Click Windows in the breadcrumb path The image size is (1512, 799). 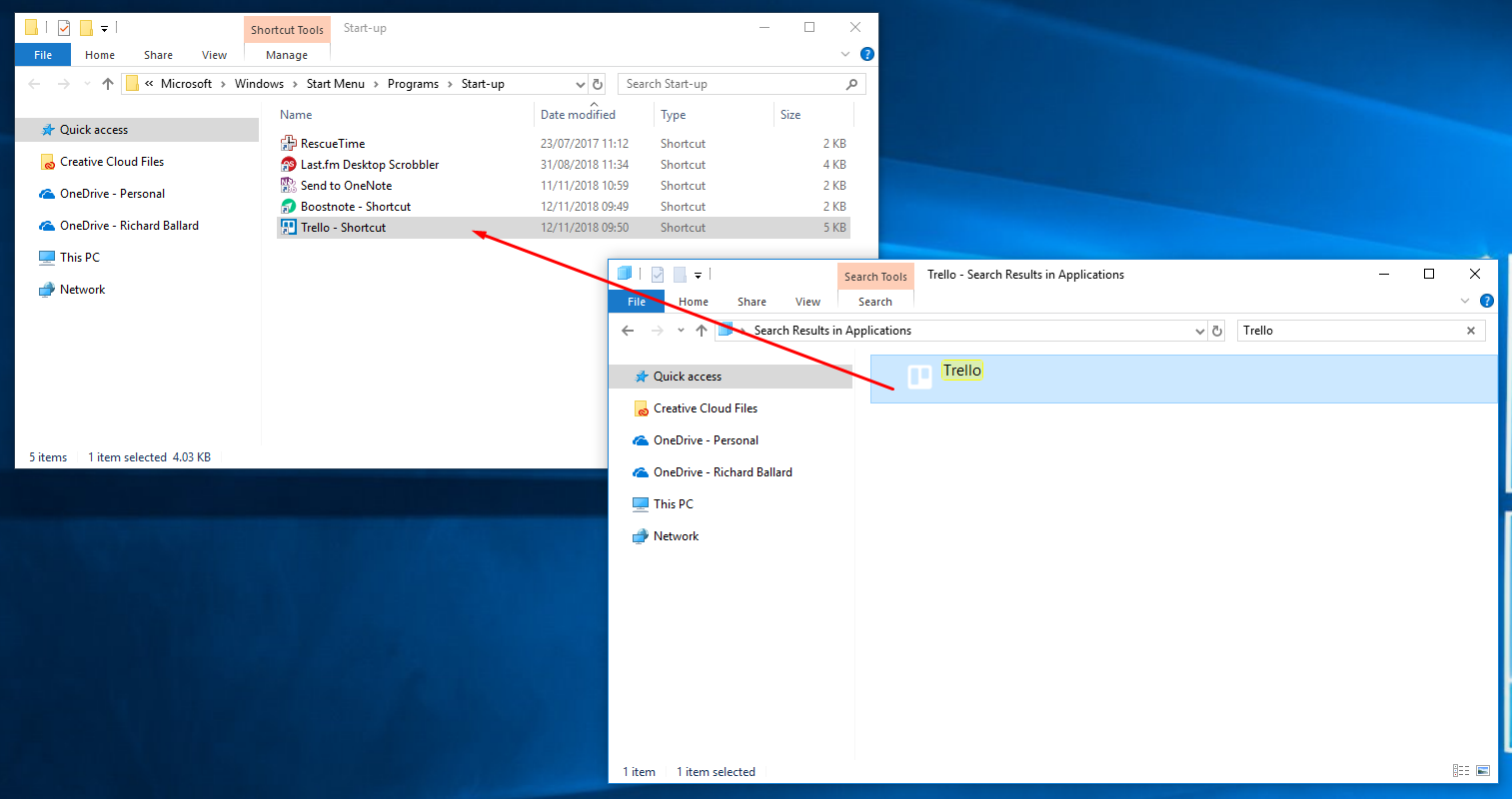click(x=259, y=84)
